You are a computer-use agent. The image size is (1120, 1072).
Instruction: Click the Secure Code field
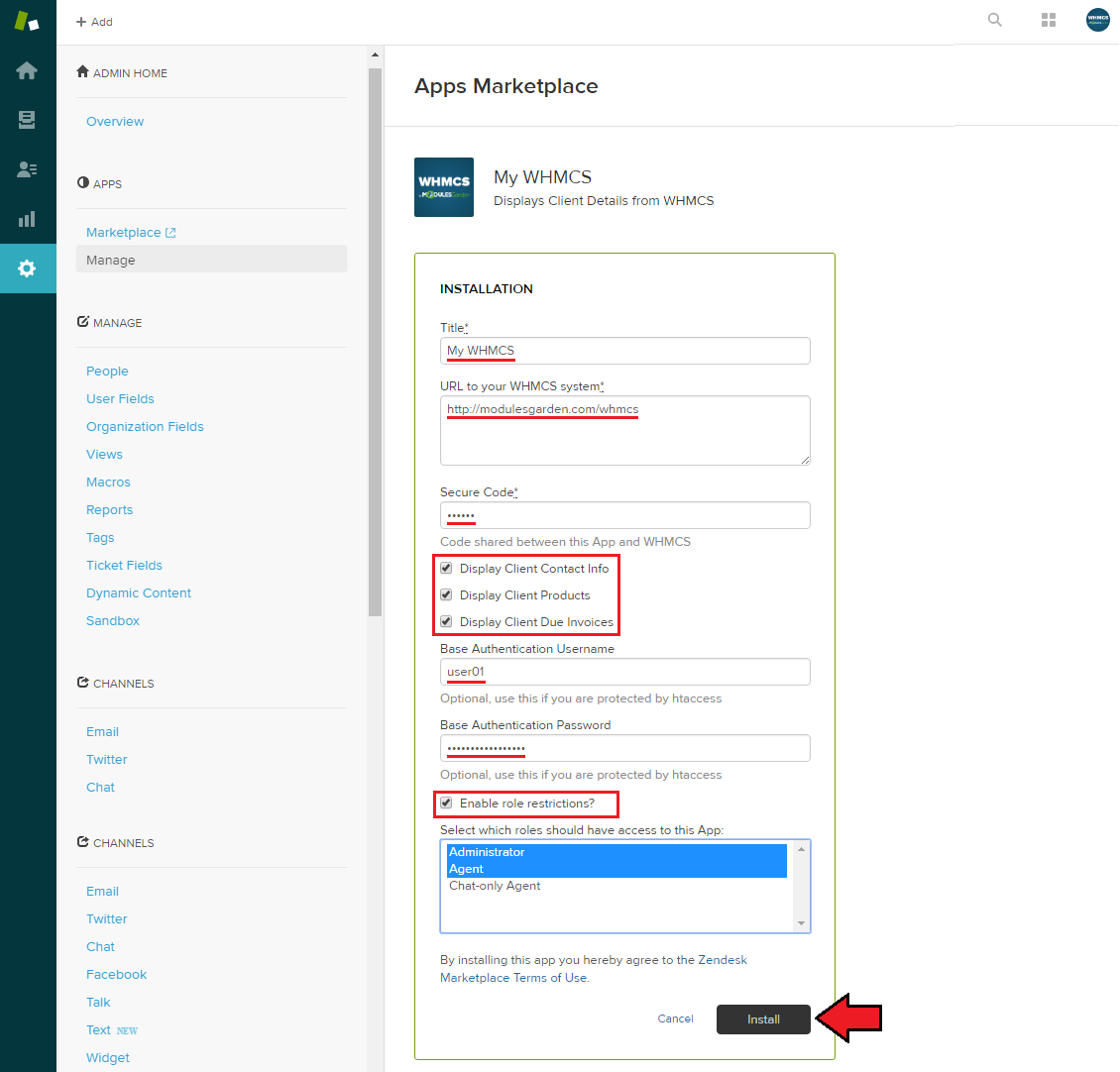(x=625, y=515)
